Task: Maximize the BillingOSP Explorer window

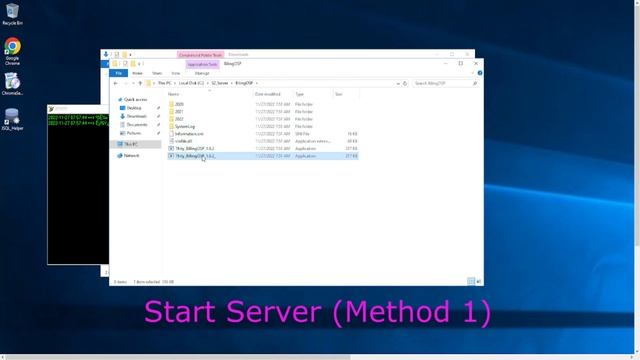Action: pos(460,64)
